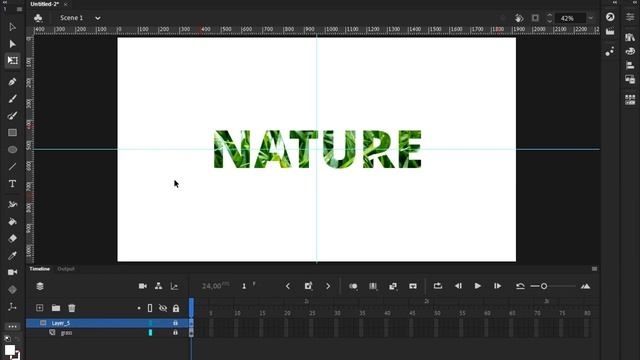The height and width of the screenshot is (360, 640).
Task: Select the Text tool
Action: point(12,184)
